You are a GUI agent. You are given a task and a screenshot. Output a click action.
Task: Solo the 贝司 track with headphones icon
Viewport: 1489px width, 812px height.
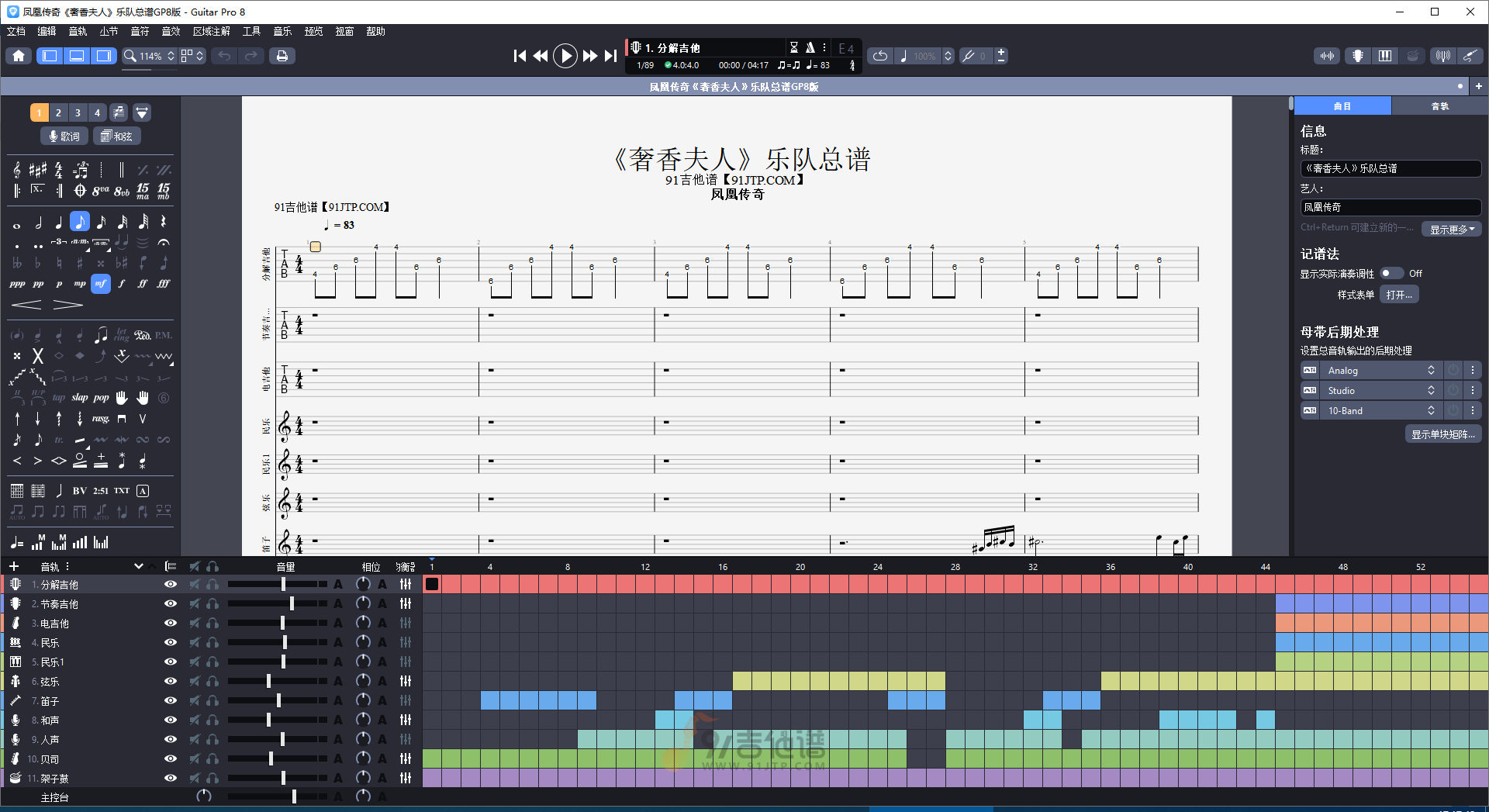point(212,758)
